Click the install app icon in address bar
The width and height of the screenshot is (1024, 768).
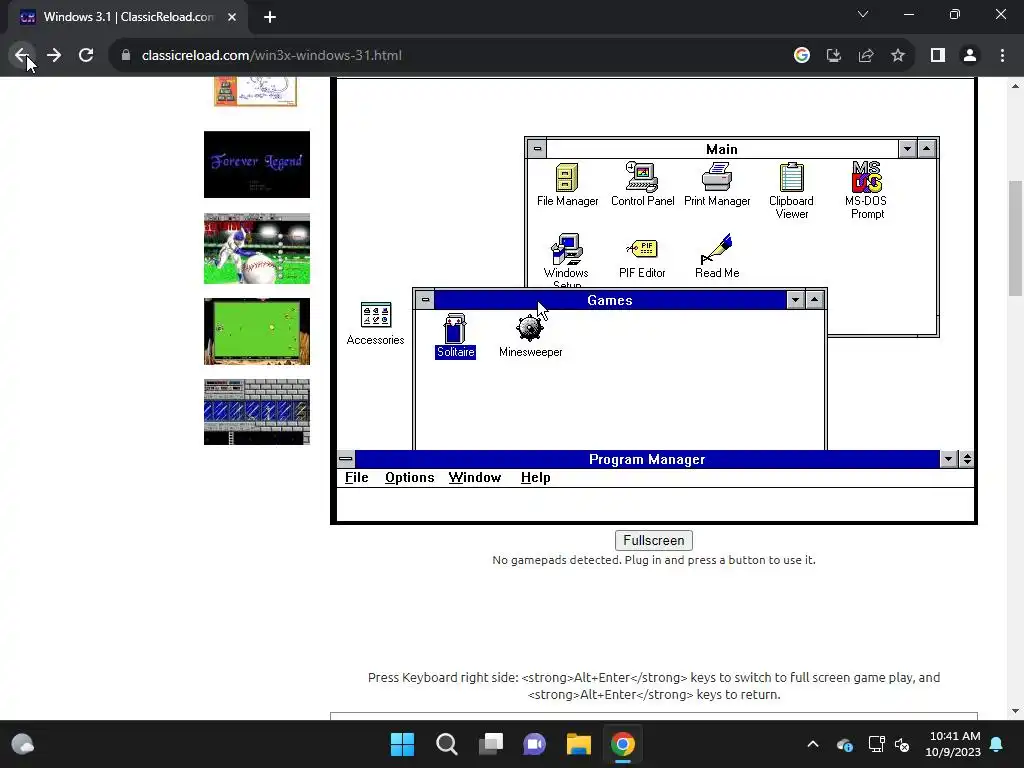(833, 56)
